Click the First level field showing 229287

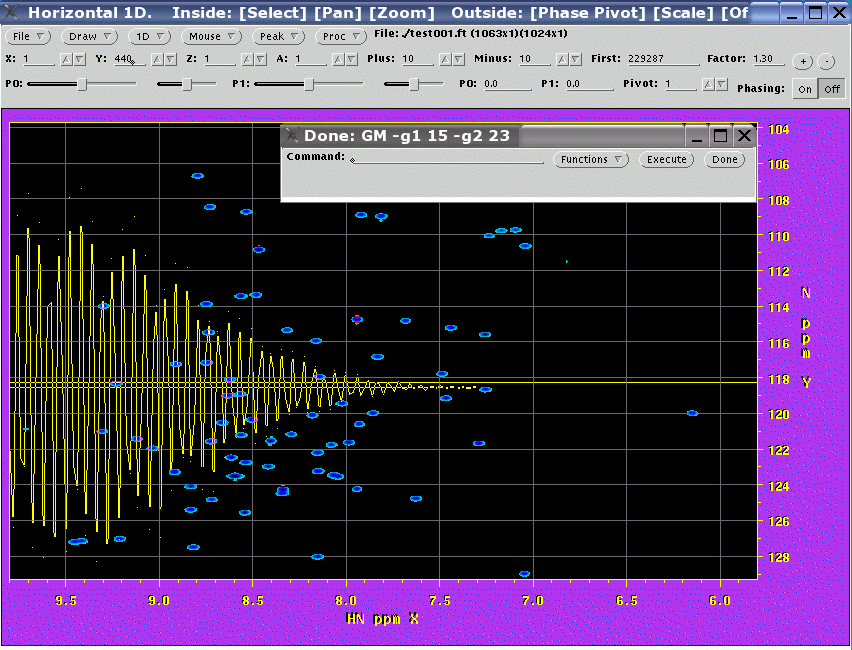pyautogui.click(x=663, y=59)
